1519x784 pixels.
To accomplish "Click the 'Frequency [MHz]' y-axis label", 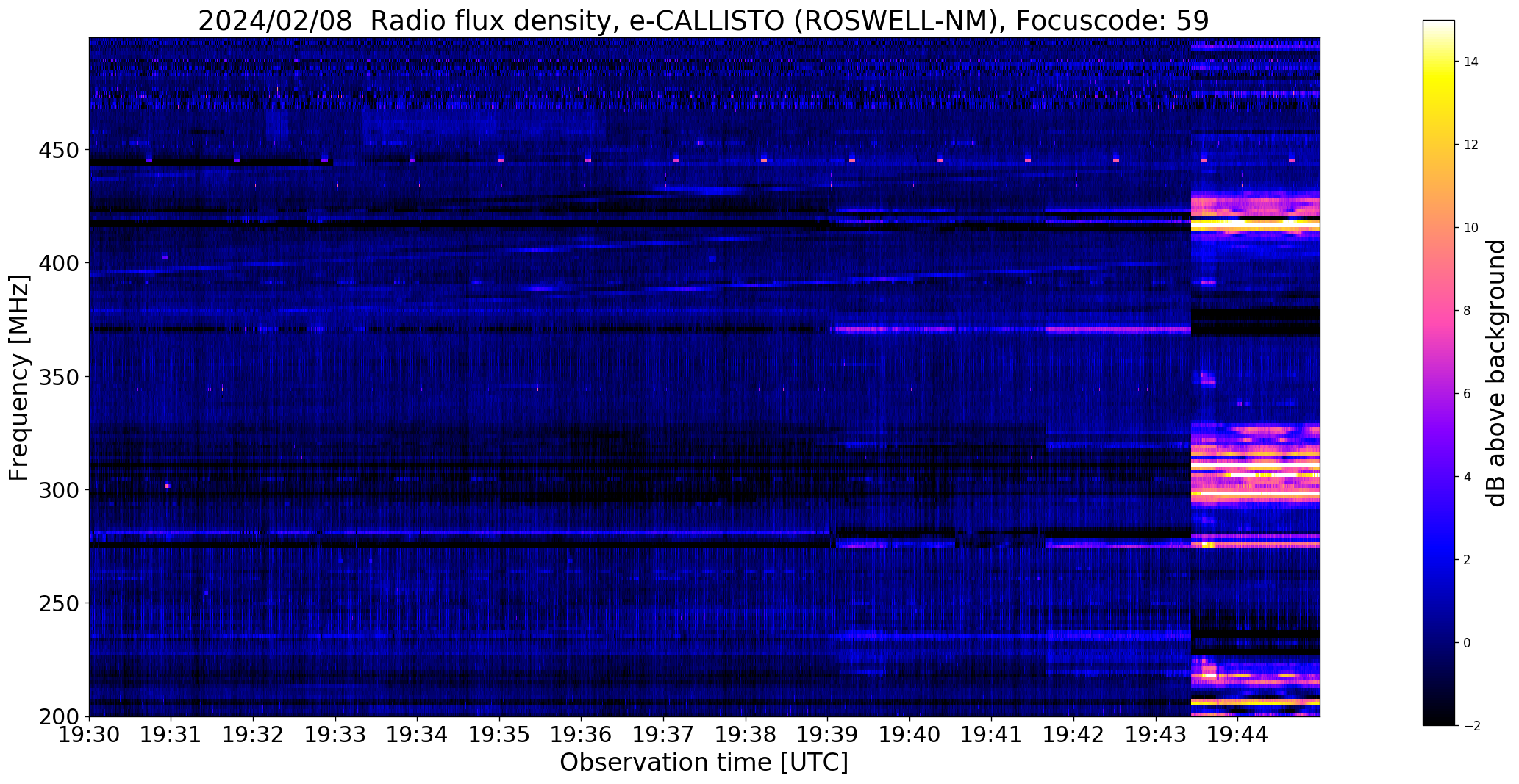I will click(19, 378).
